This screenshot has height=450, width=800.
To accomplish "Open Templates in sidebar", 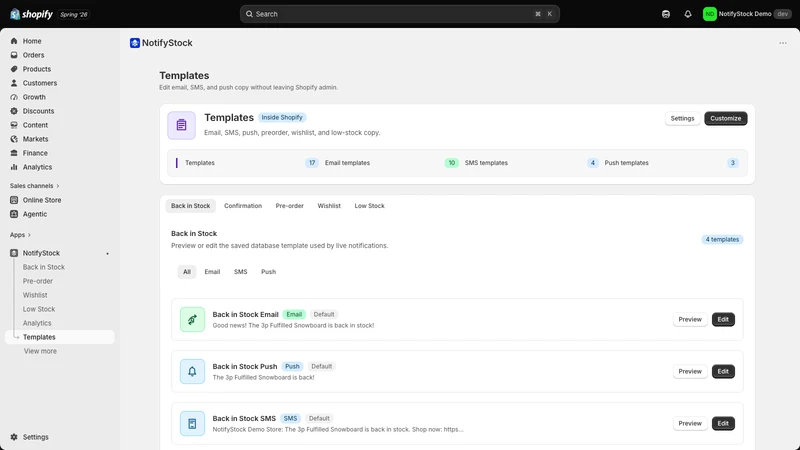I will [x=60, y=337].
